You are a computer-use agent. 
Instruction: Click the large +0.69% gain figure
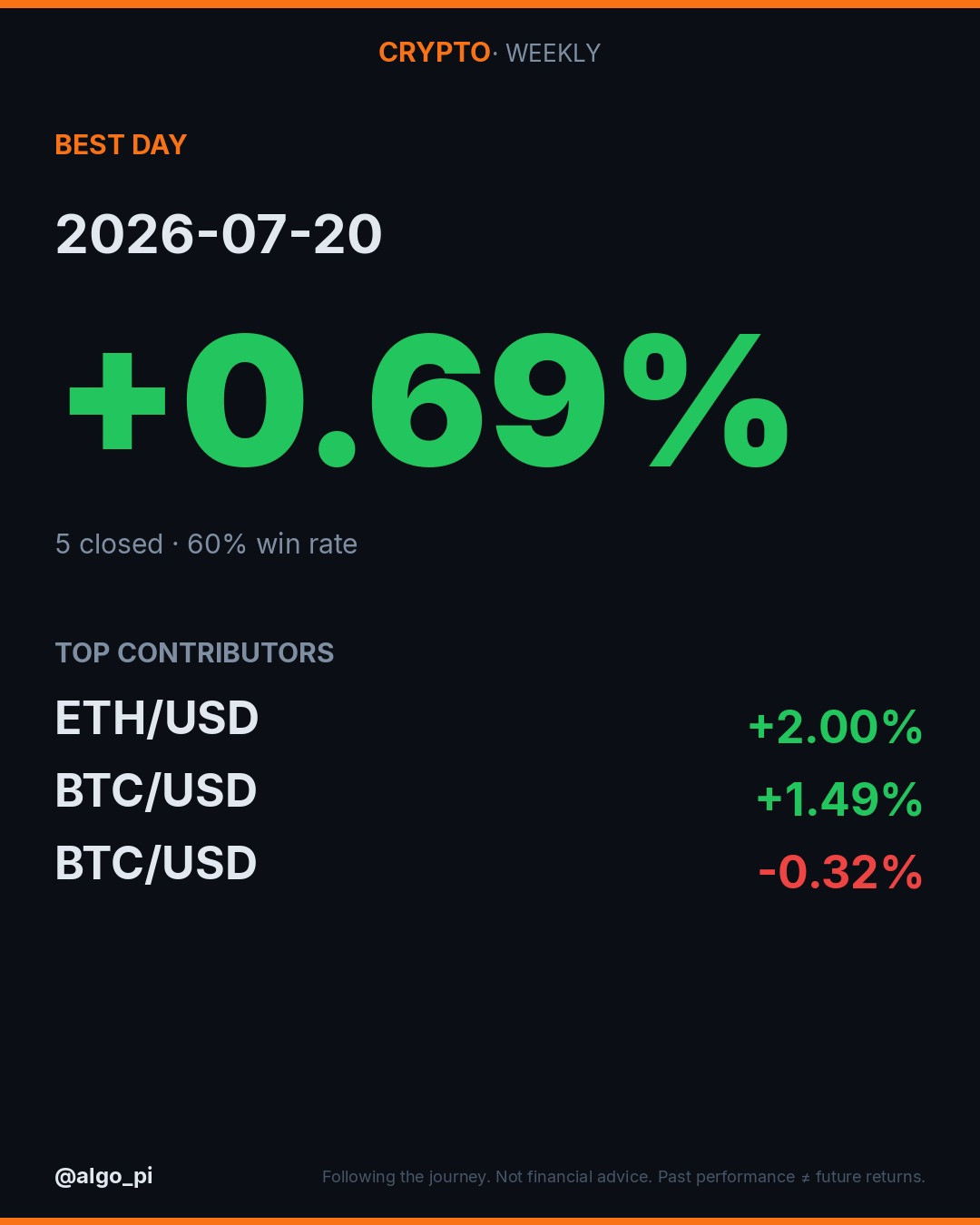click(428, 399)
